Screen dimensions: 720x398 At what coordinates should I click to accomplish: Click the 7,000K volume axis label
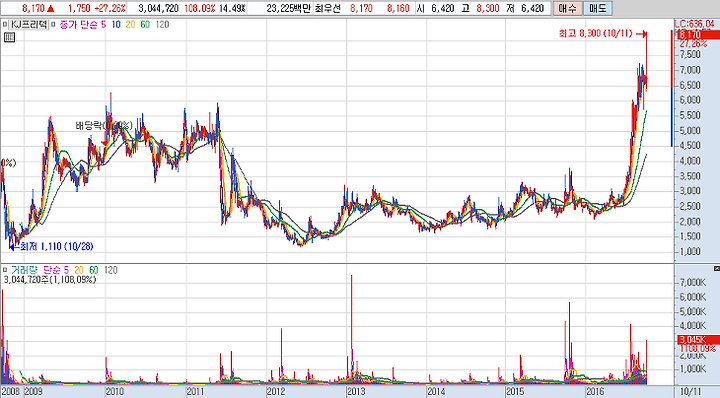[692, 282]
